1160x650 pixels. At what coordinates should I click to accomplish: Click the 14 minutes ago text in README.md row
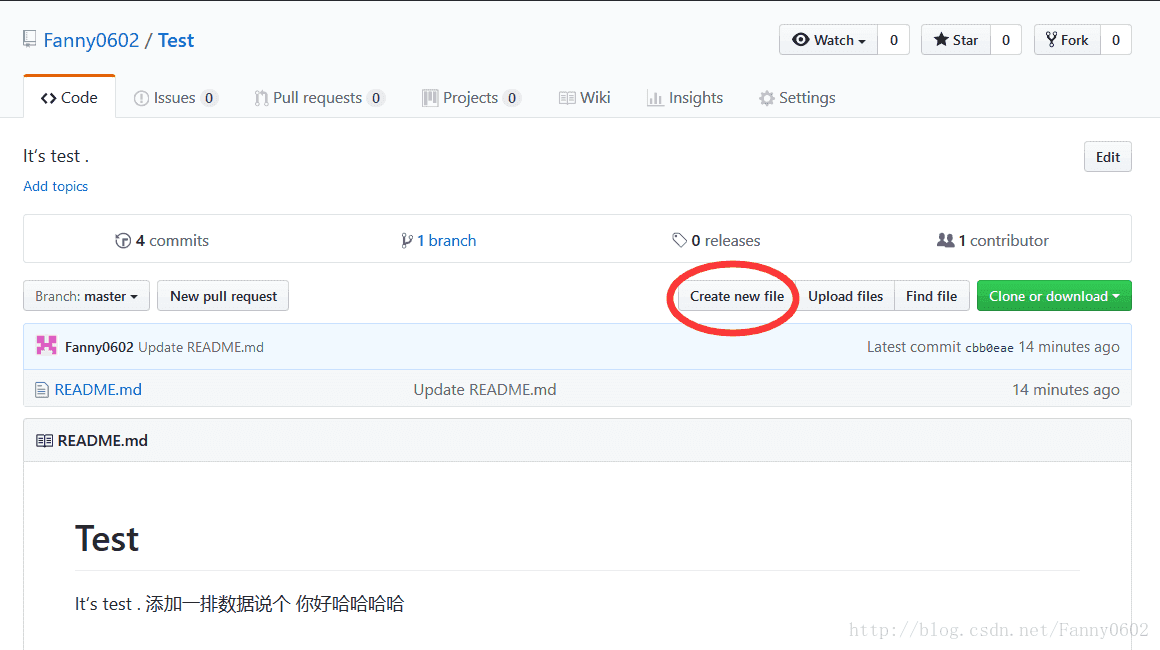(1065, 390)
